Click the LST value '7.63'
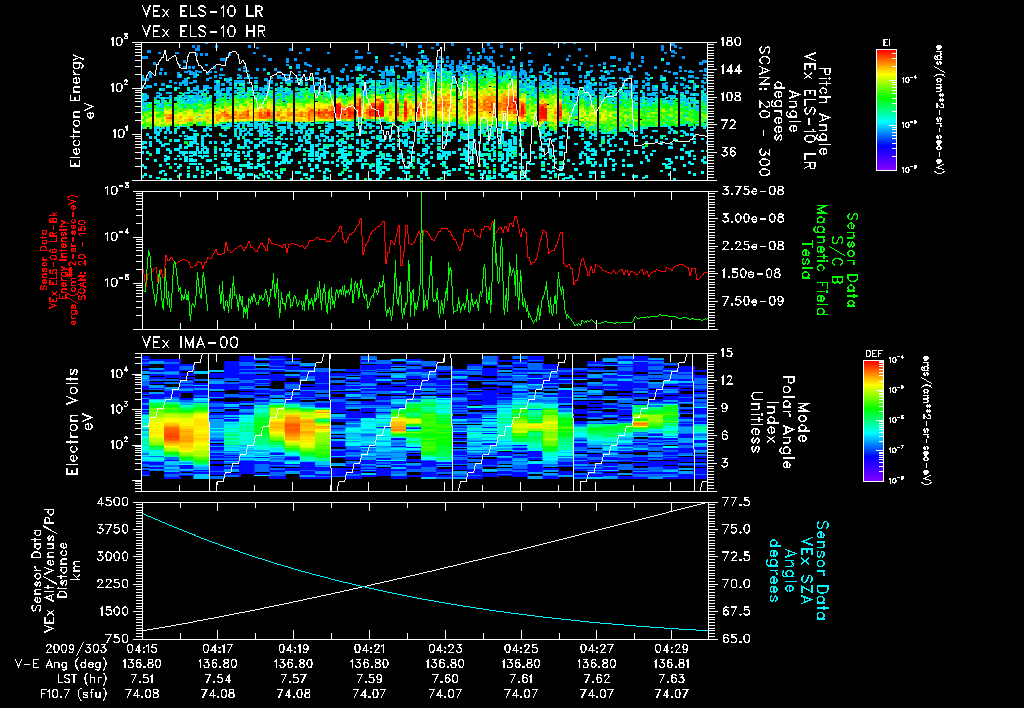The width and height of the screenshot is (1024, 708). click(672, 679)
